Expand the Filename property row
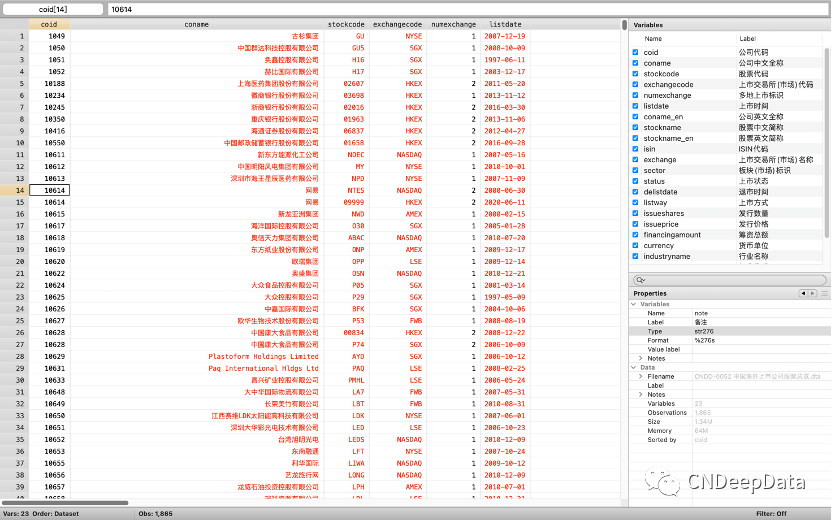 640,376
